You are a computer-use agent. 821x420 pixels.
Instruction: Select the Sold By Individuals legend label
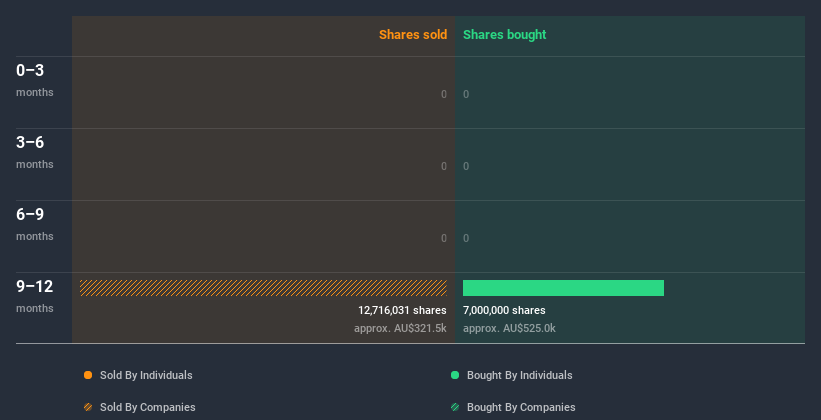(x=146, y=375)
